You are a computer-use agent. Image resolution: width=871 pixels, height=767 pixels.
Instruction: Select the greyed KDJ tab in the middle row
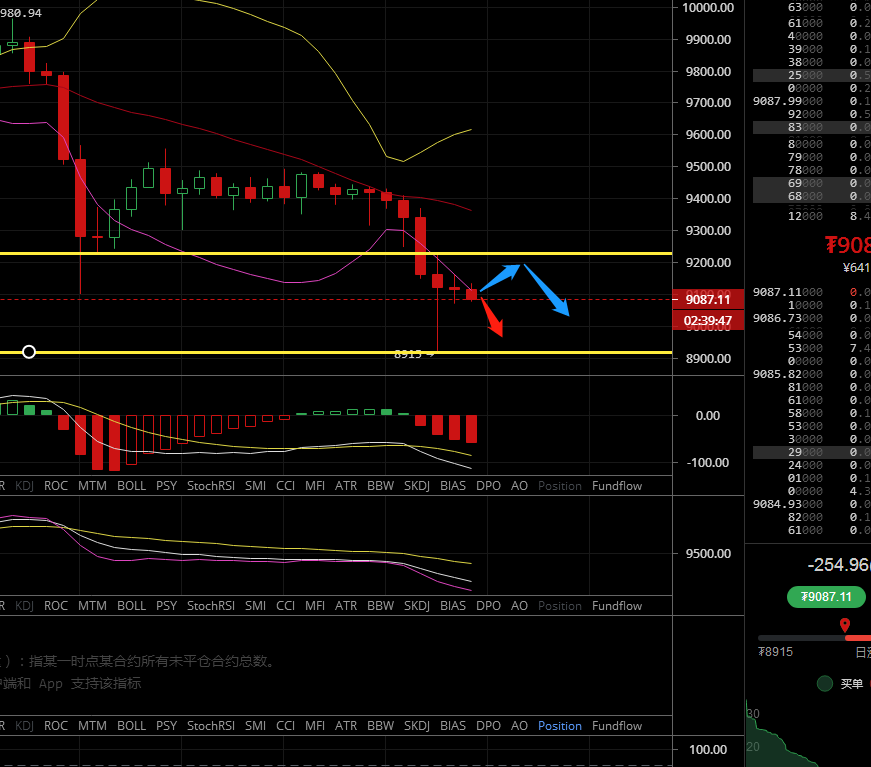[24, 606]
